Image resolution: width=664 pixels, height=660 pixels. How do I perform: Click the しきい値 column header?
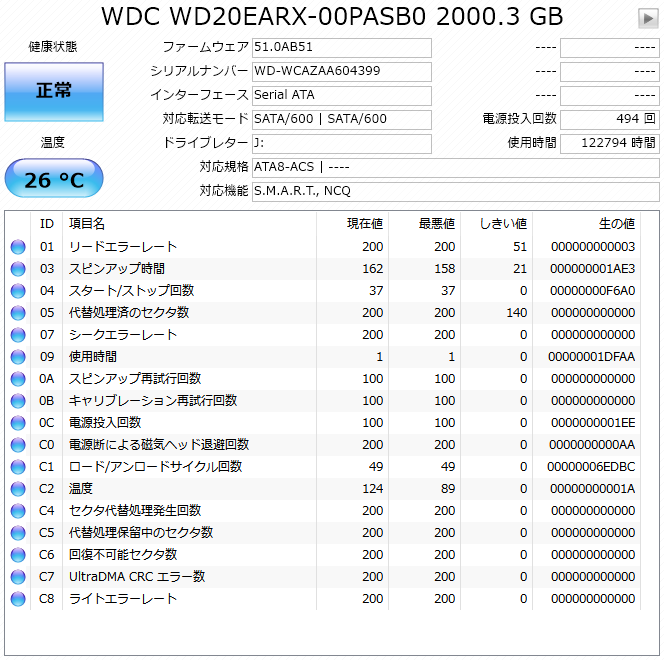503,223
